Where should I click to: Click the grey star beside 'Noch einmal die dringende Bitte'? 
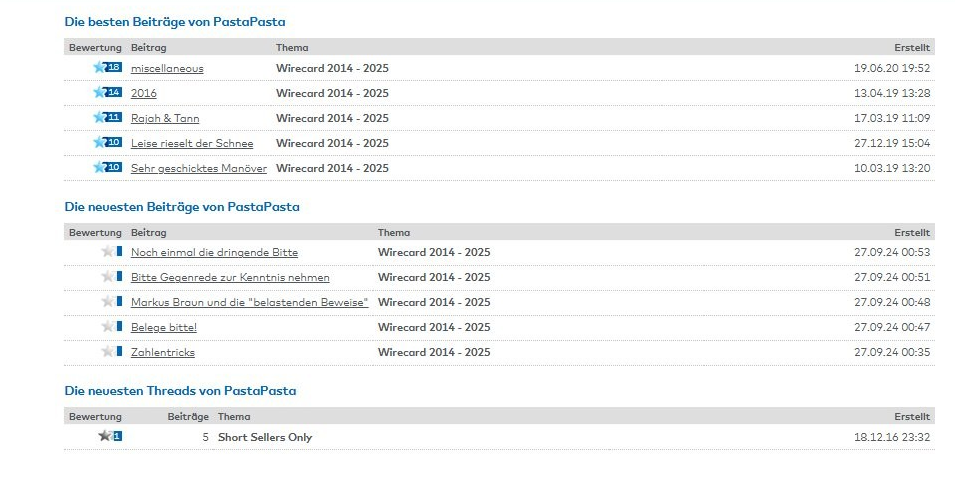pyautogui.click(x=108, y=252)
